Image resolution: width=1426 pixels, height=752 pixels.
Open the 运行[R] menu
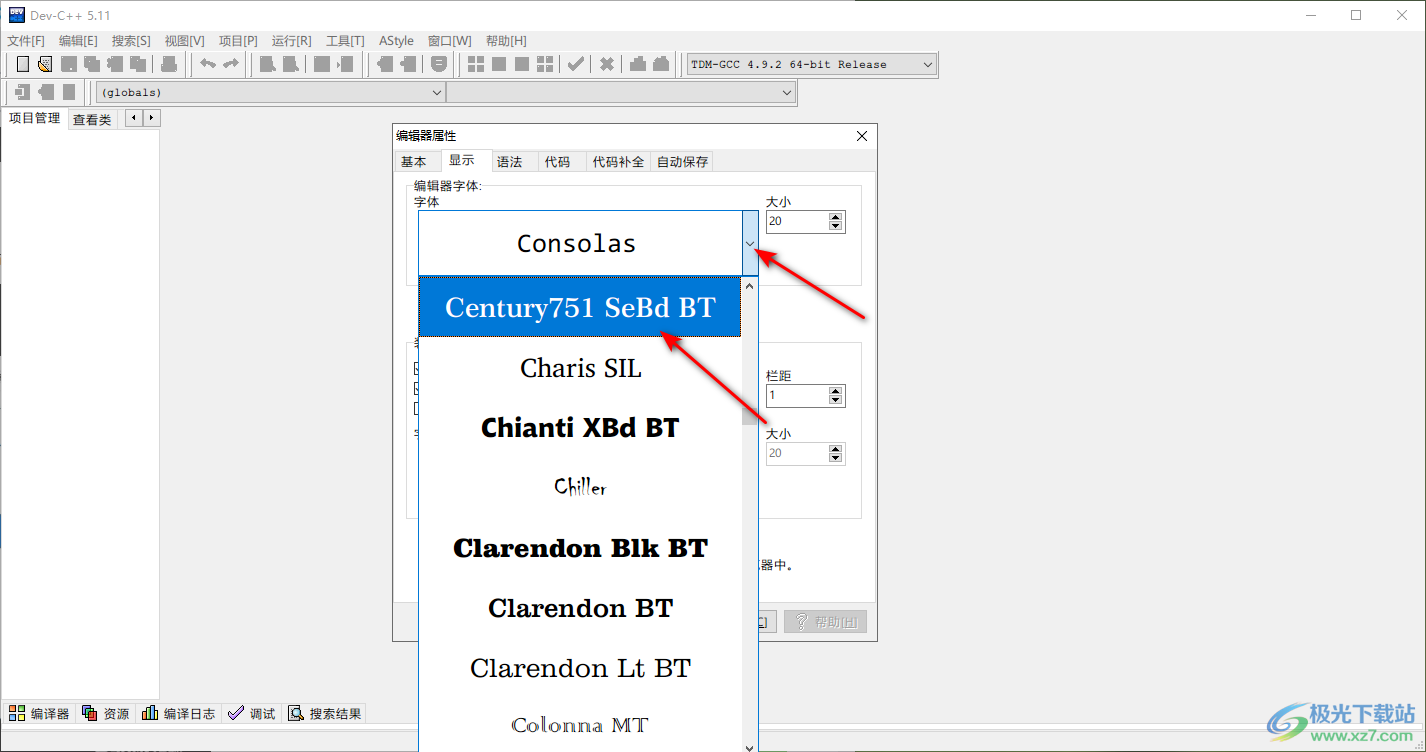(291, 41)
